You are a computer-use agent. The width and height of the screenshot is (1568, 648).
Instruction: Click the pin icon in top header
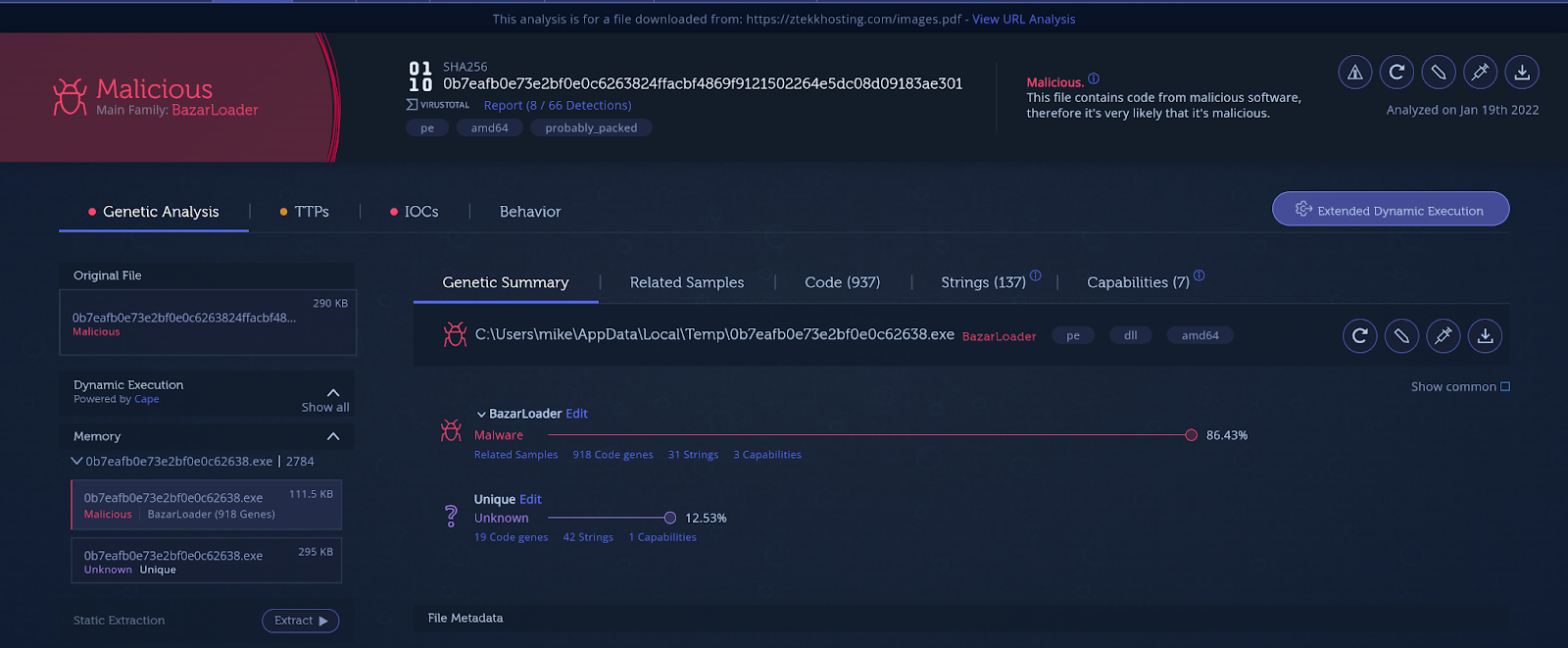[1480, 72]
